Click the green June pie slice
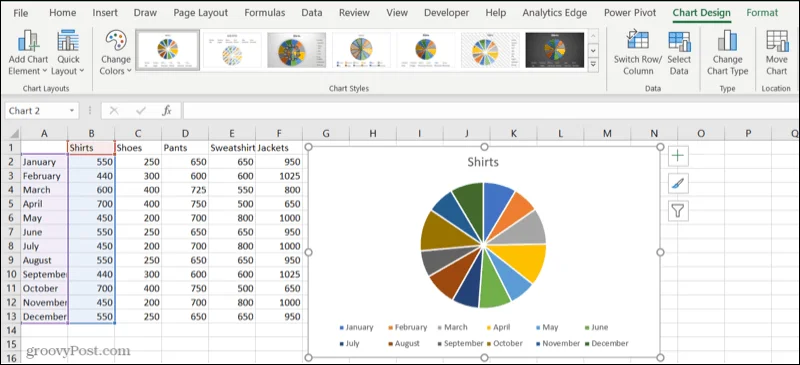800x365 pixels. [x=494, y=285]
